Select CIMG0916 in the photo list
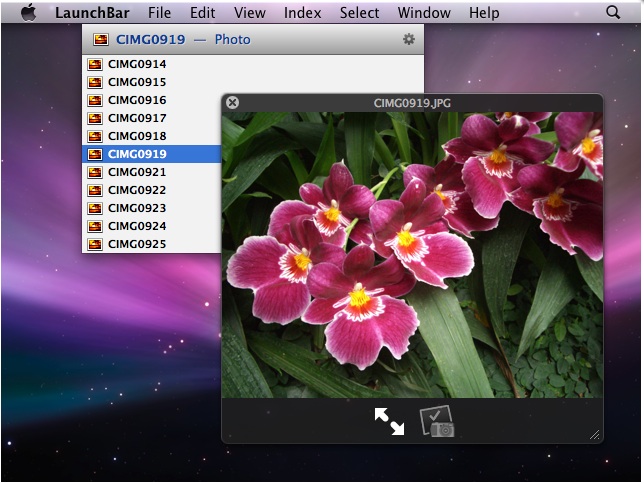Viewport: 644px width, 483px height. 137,100
